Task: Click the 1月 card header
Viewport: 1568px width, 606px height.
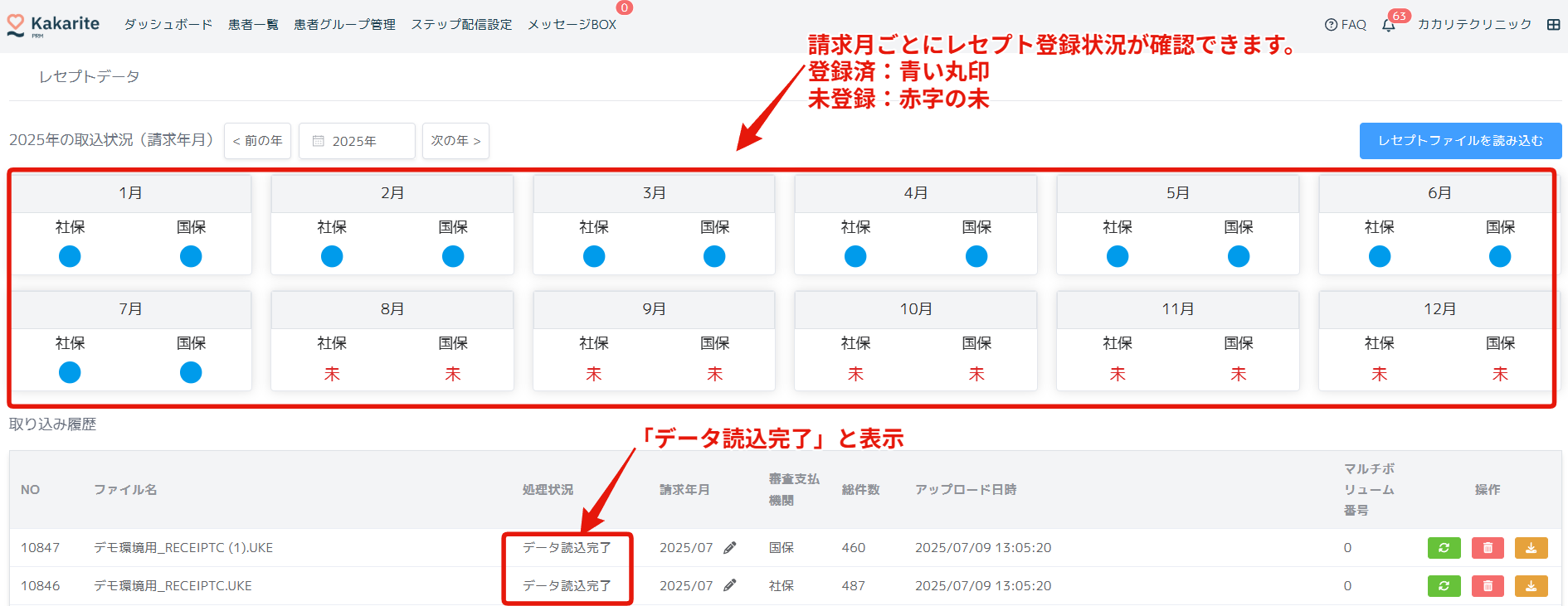Action: 130,193
